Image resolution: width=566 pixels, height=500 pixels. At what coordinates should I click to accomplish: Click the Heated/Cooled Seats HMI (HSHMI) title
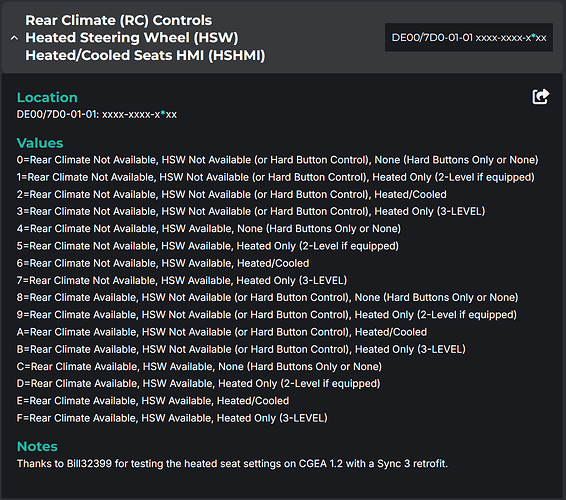145,55
